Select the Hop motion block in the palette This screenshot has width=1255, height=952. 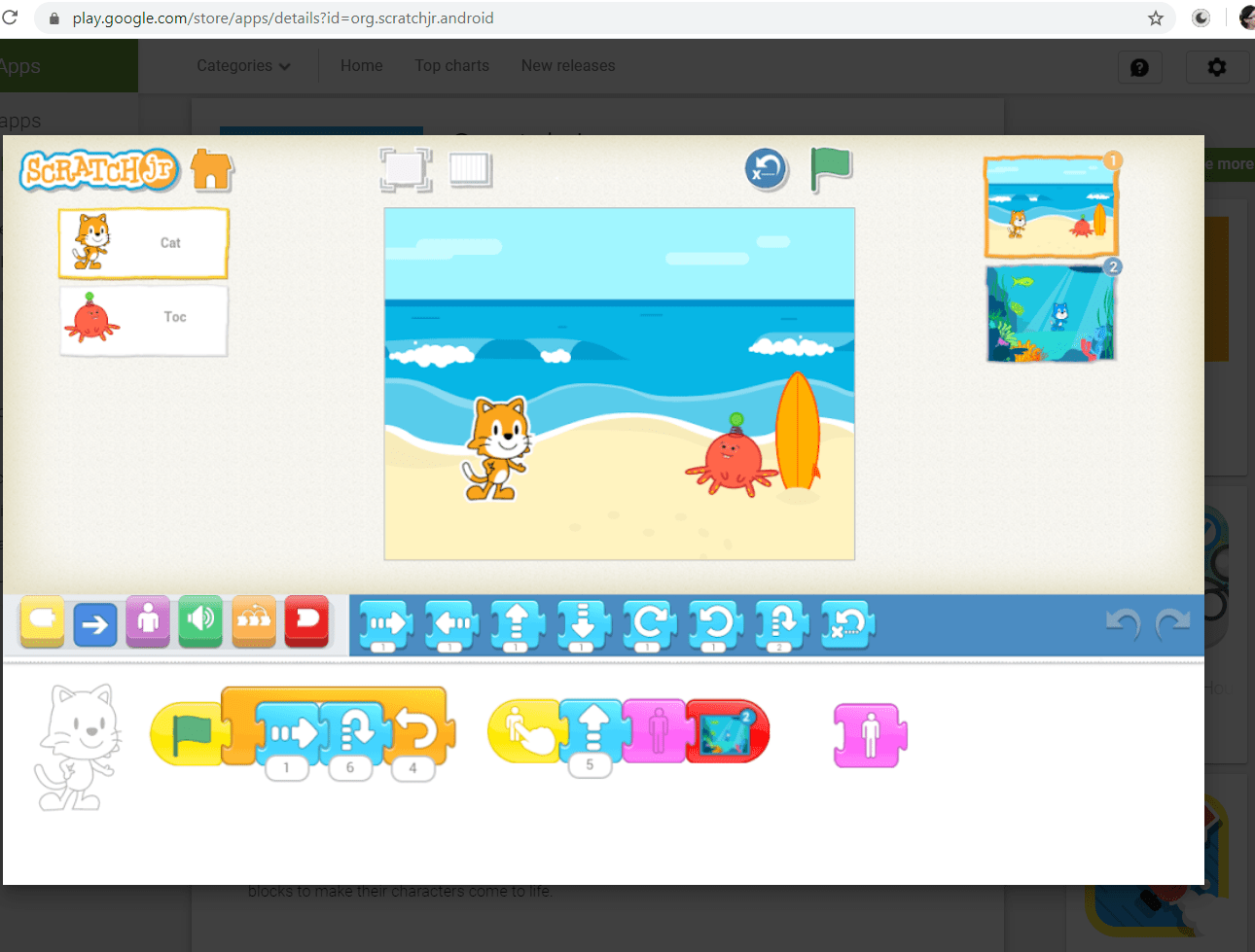coord(781,622)
